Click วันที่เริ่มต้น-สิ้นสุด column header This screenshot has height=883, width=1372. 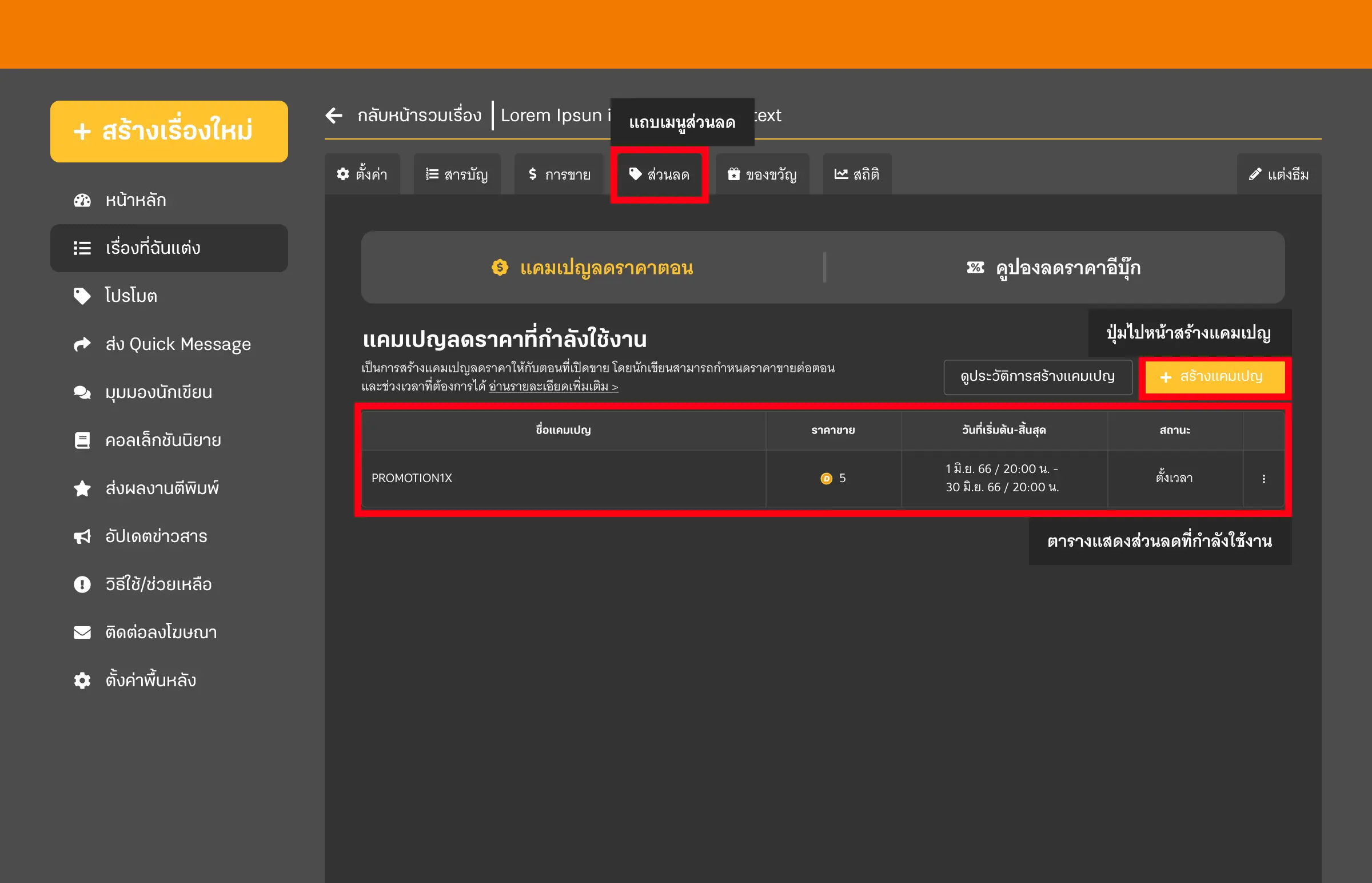[1004, 430]
